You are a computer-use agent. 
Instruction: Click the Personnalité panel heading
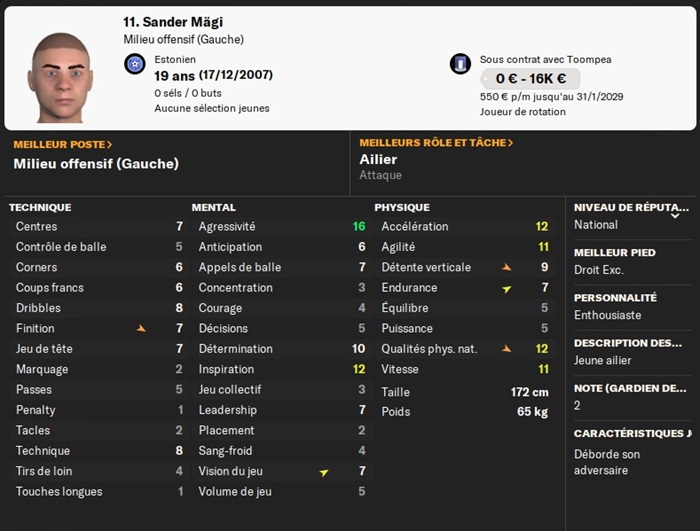pyautogui.click(x=615, y=297)
